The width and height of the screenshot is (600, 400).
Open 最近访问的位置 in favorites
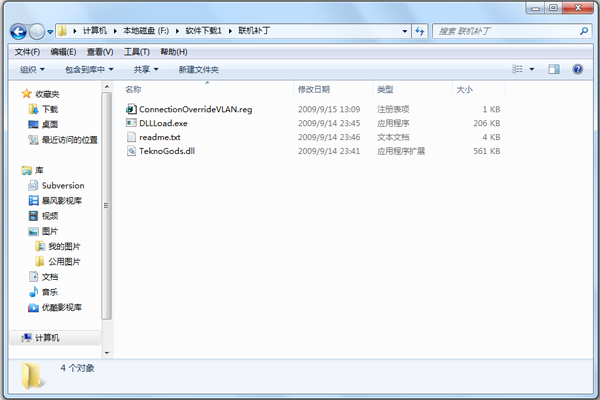coord(70,140)
